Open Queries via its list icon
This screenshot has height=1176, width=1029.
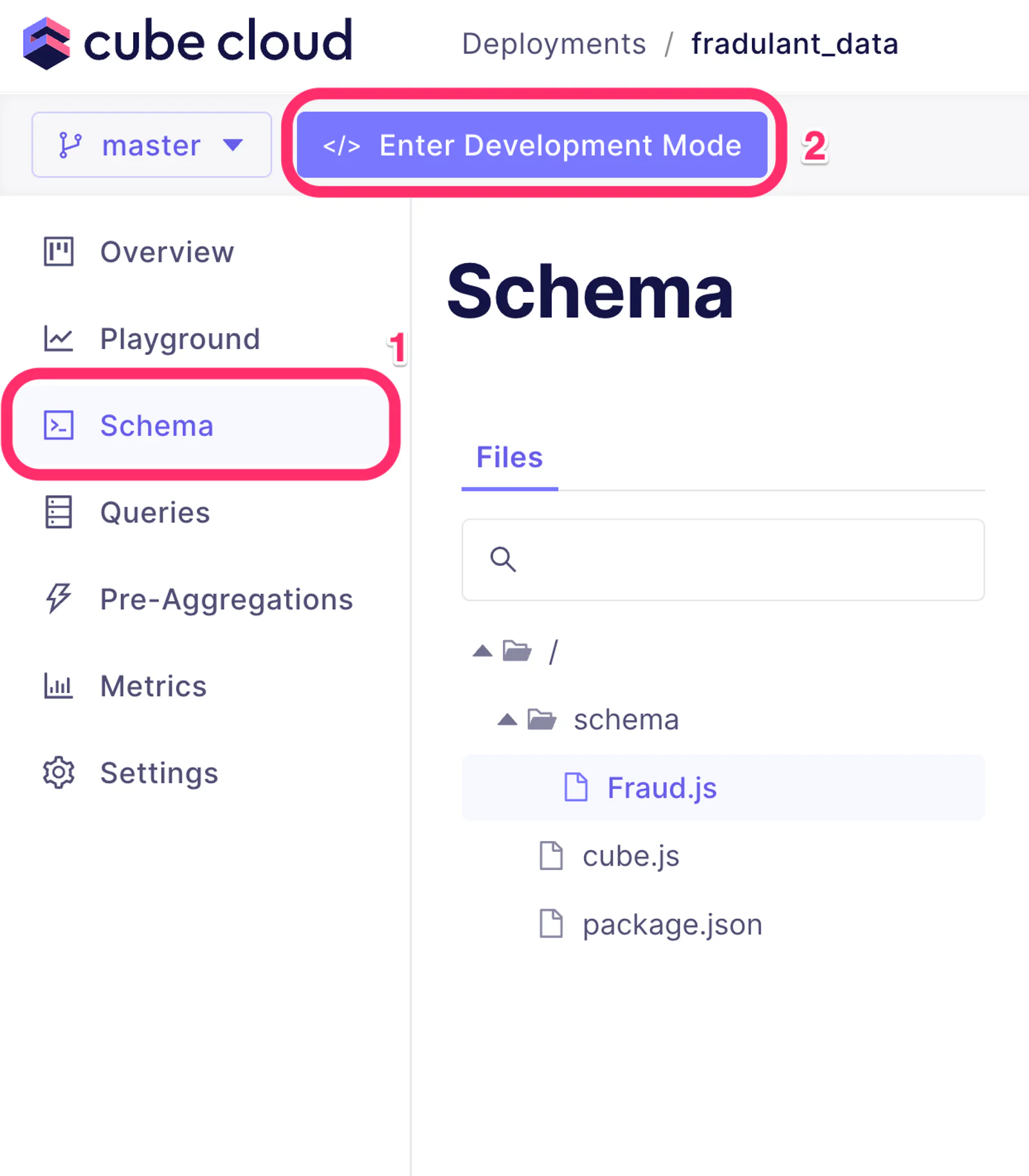click(59, 512)
